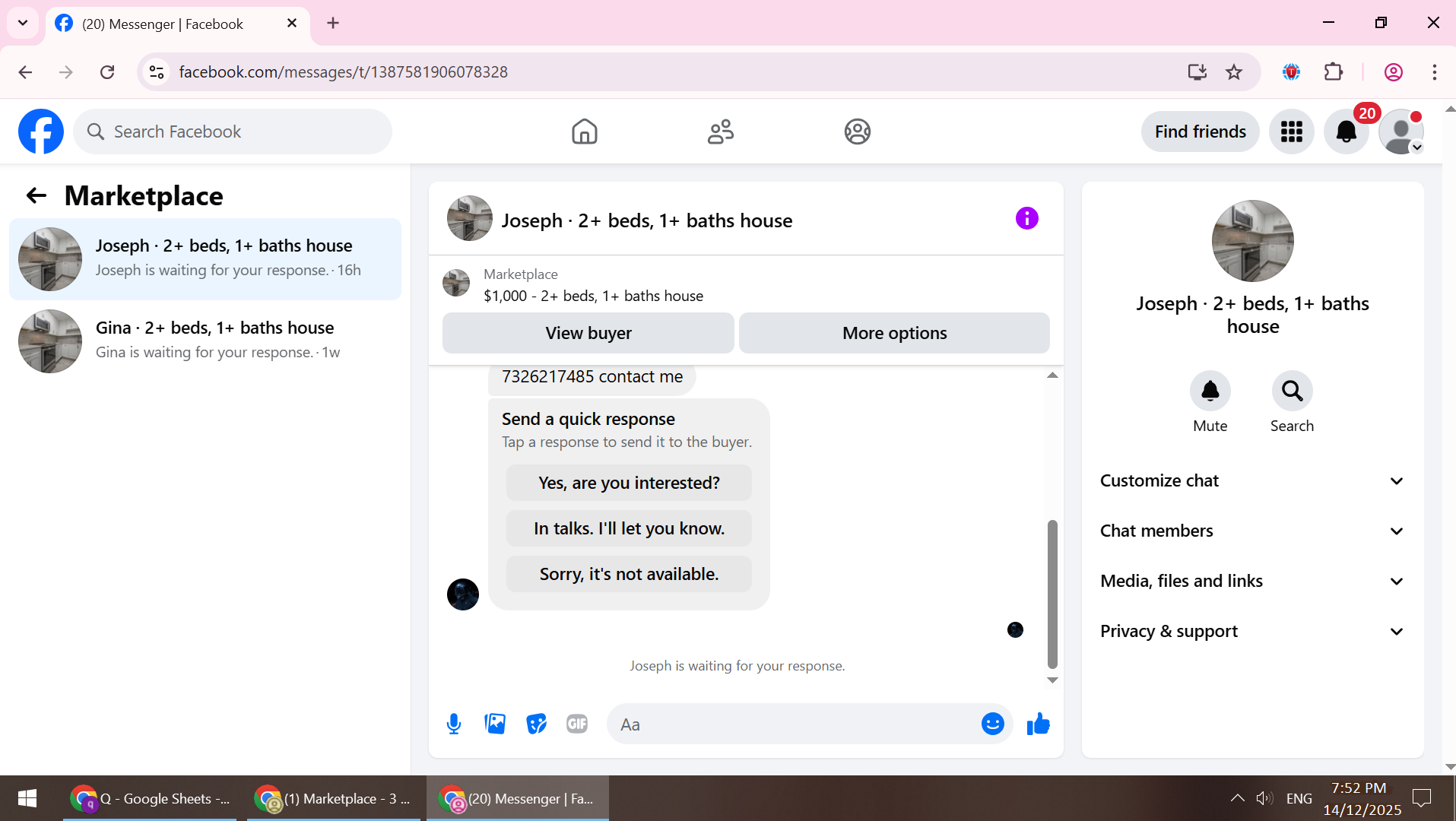Send quick reply In talks. I'll let you know.
The height and width of the screenshot is (821, 1456).
point(629,528)
